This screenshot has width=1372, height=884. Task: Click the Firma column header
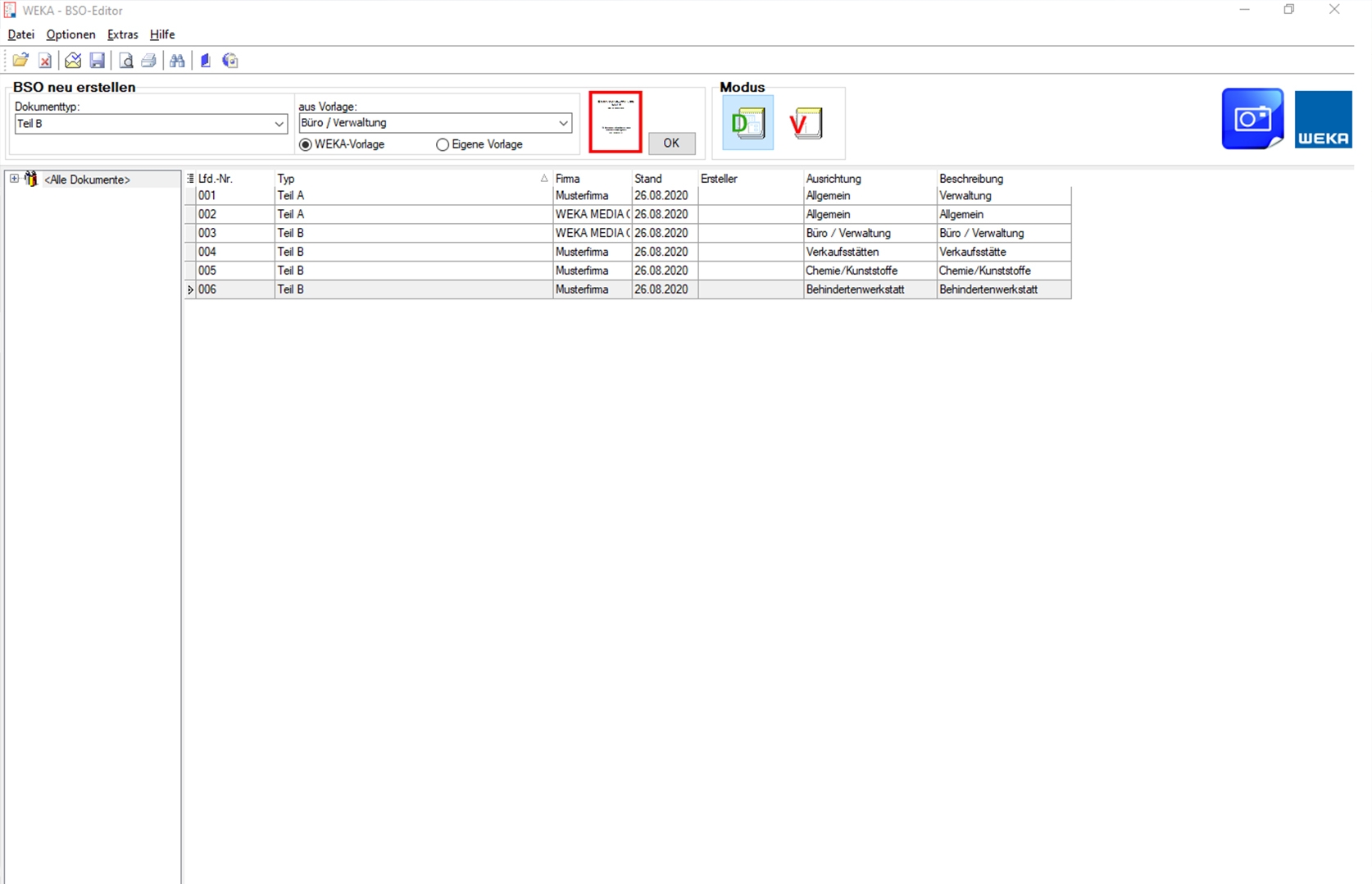pyautogui.click(x=592, y=178)
